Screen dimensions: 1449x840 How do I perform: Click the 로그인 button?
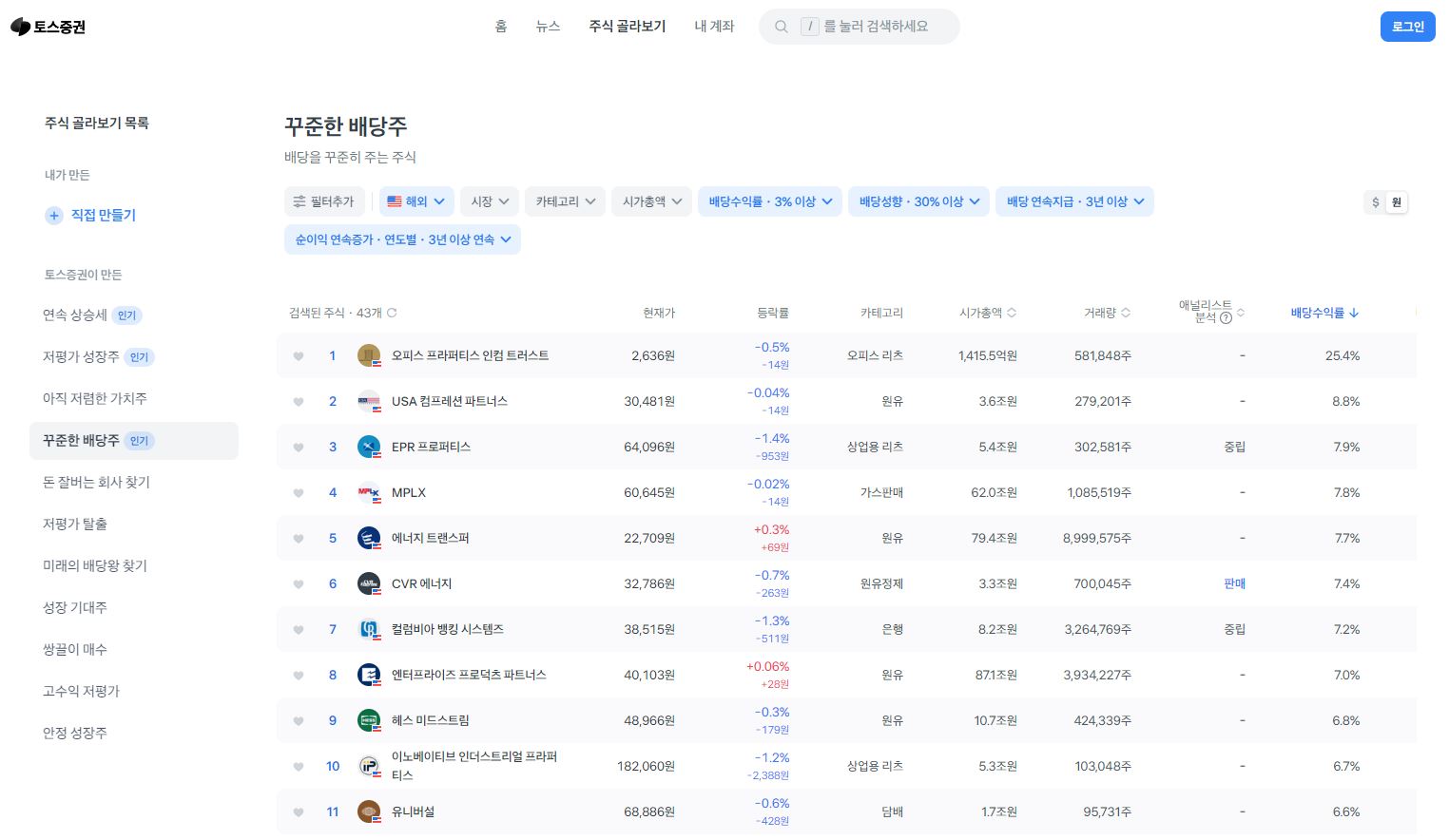(1407, 27)
